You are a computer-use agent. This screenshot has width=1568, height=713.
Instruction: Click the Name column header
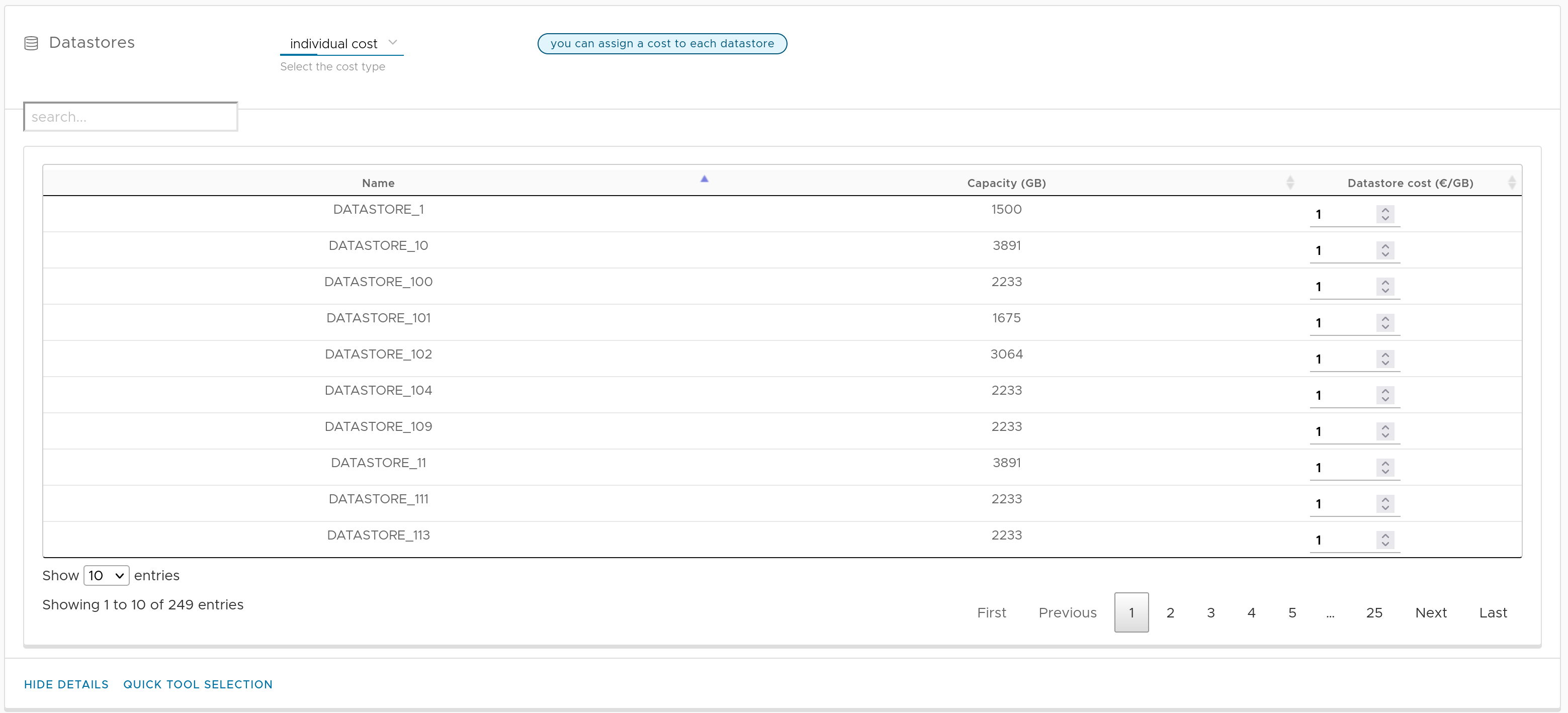(378, 183)
